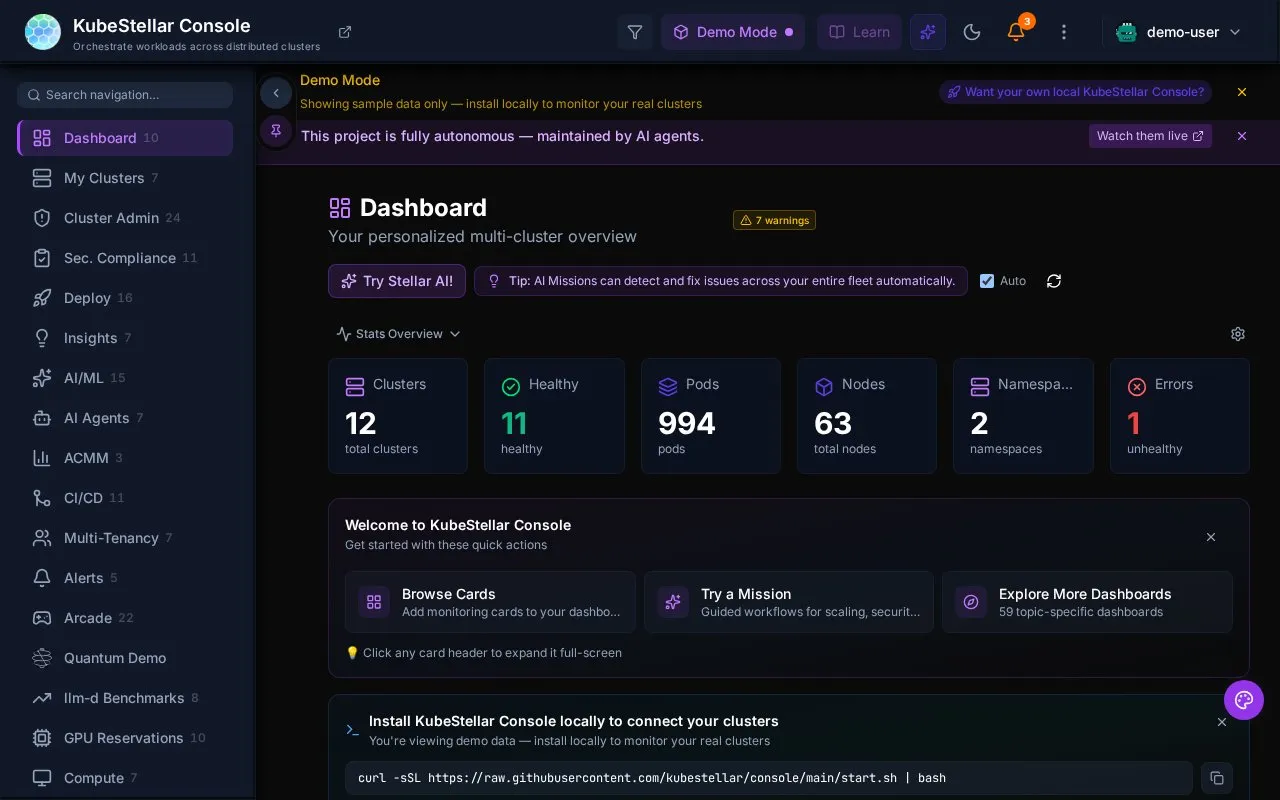Select Dashboard in the sidebar
The width and height of the screenshot is (1280, 800).
[125, 138]
